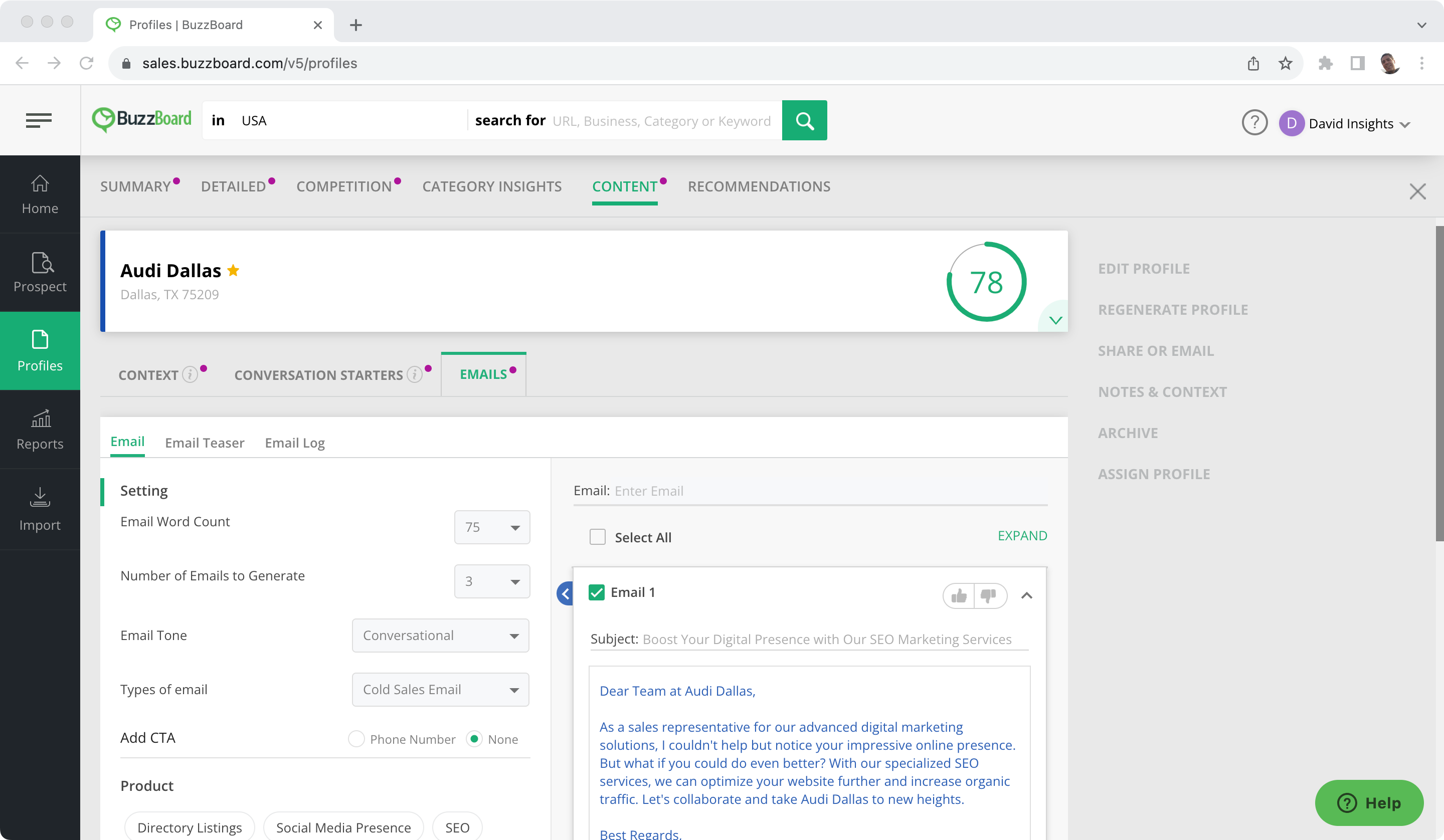Open browser tab list chevron

[1421, 25]
